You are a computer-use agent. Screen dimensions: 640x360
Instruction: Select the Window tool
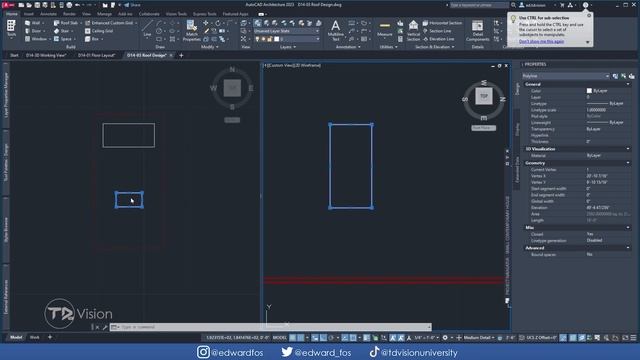click(36, 39)
